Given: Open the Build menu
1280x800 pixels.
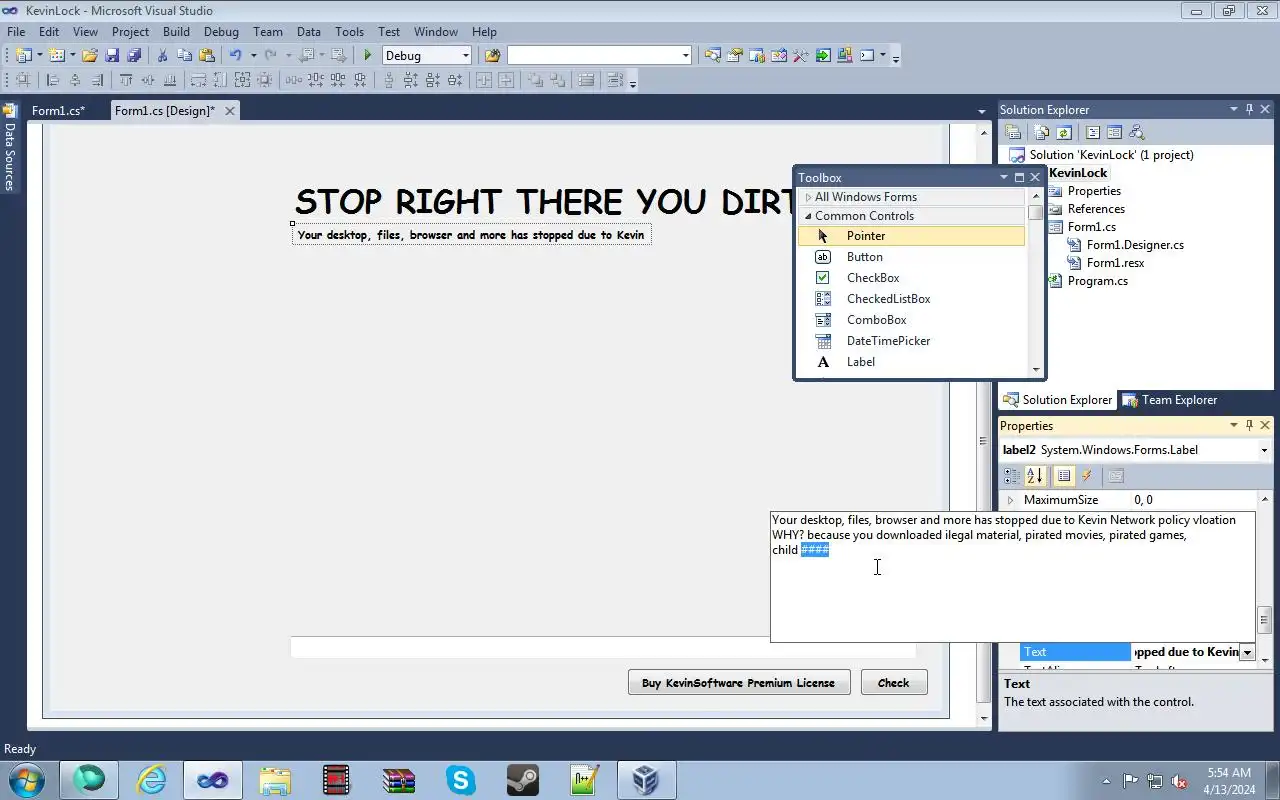Looking at the screenshot, I should point(176,32).
